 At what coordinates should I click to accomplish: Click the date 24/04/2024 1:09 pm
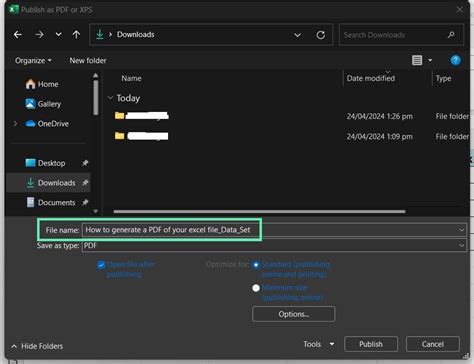click(380, 137)
